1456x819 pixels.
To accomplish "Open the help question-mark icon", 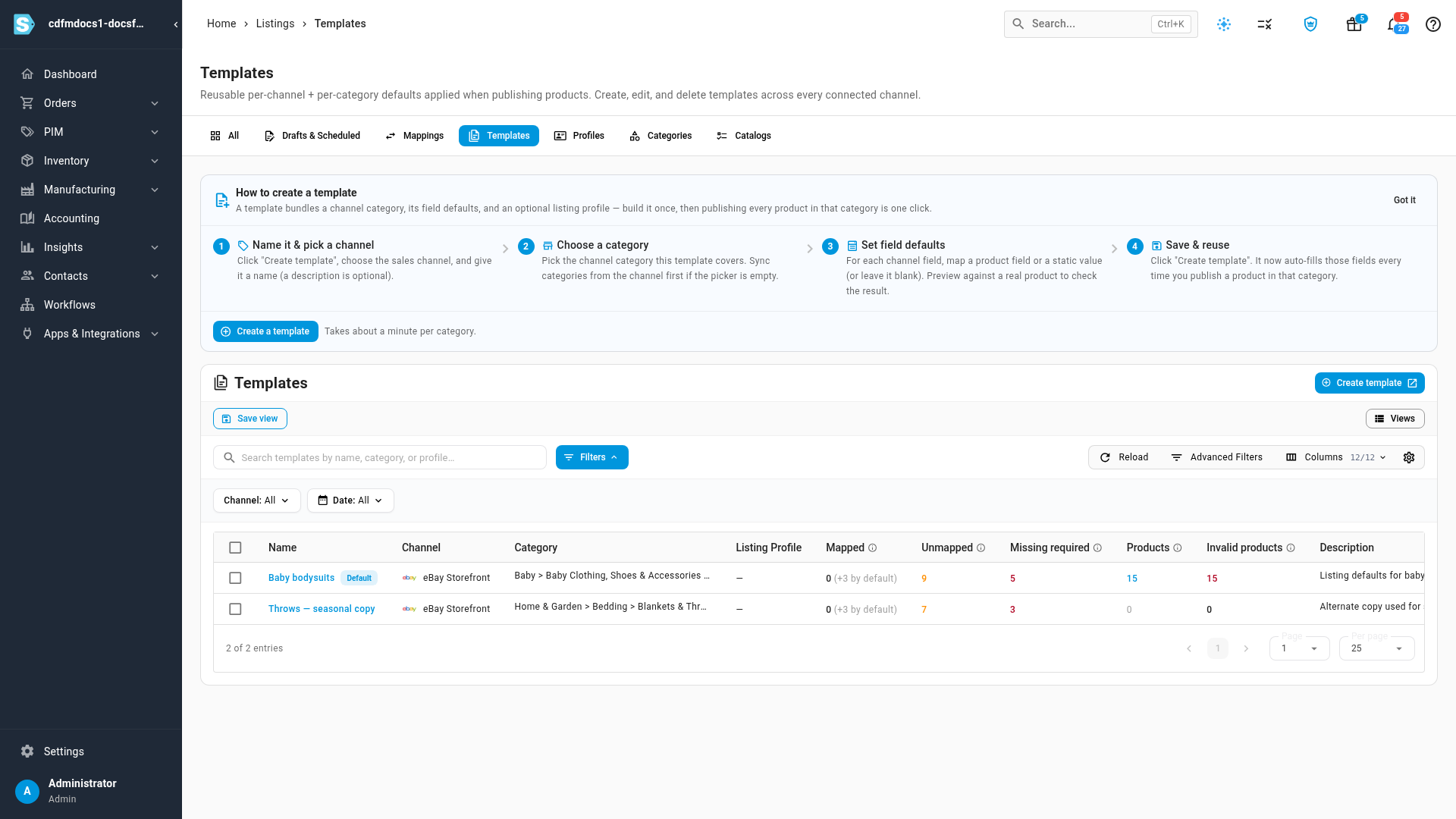I will (1432, 24).
